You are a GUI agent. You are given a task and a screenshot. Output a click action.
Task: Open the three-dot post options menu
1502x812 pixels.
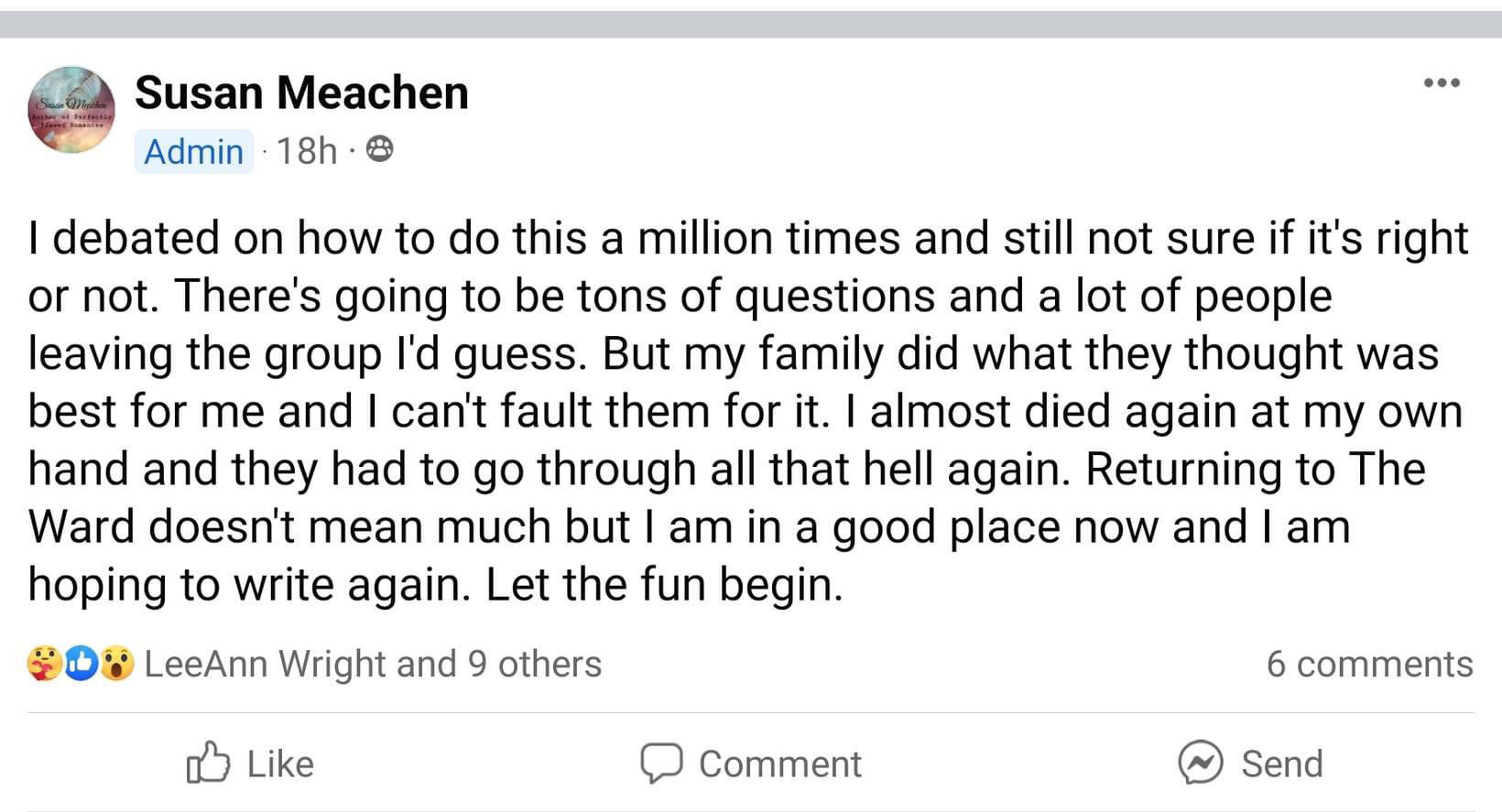coord(1442,83)
